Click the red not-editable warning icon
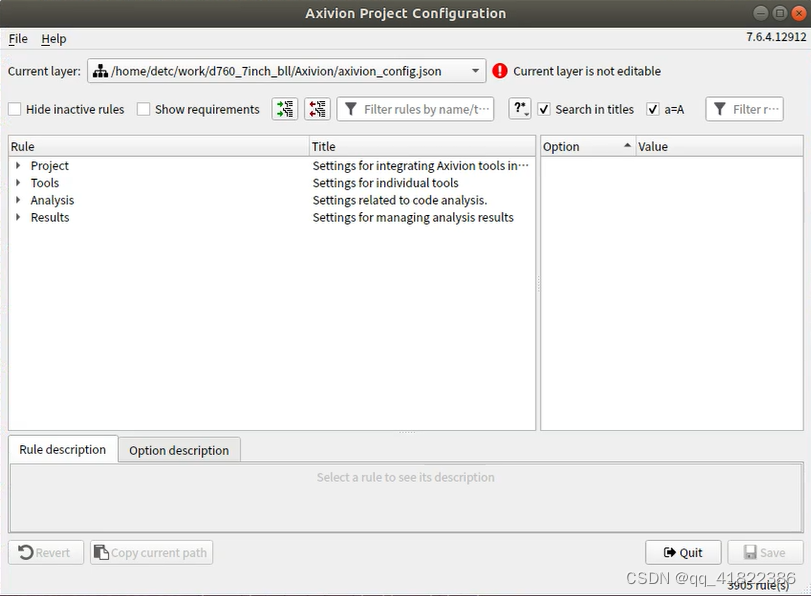The width and height of the screenshot is (811, 596). [x=500, y=71]
